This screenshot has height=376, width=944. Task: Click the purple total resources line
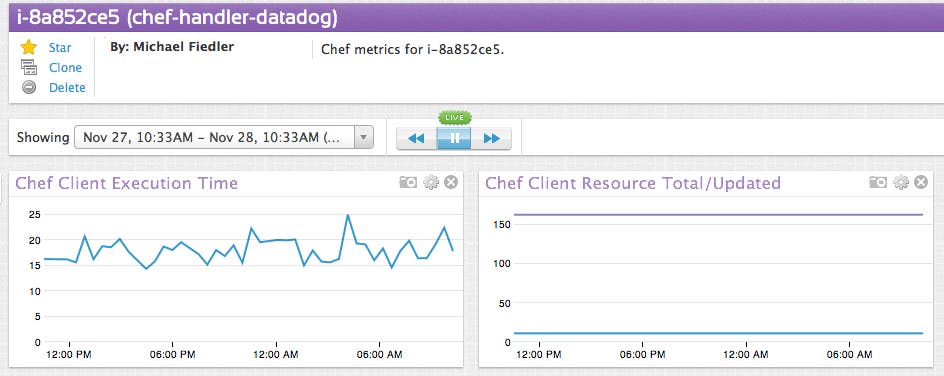[718, 214]
